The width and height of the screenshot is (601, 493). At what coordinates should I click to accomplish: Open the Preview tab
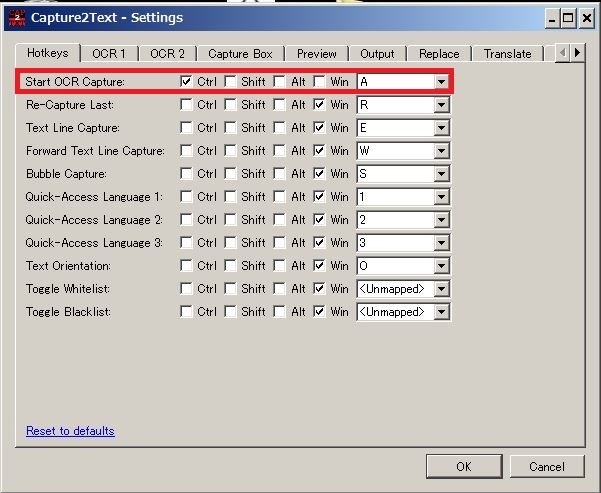[x=317, y=54]
